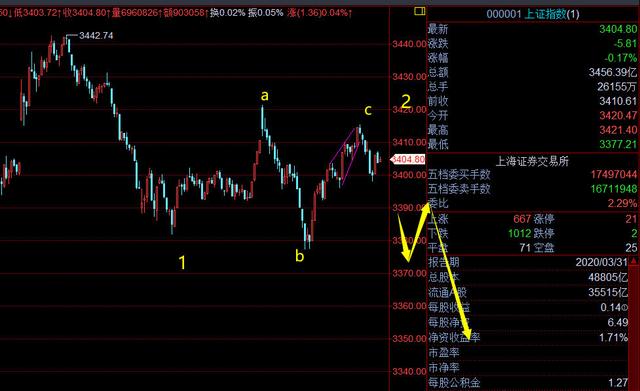Click the 委比 value 2.29%

coord(622,203)
